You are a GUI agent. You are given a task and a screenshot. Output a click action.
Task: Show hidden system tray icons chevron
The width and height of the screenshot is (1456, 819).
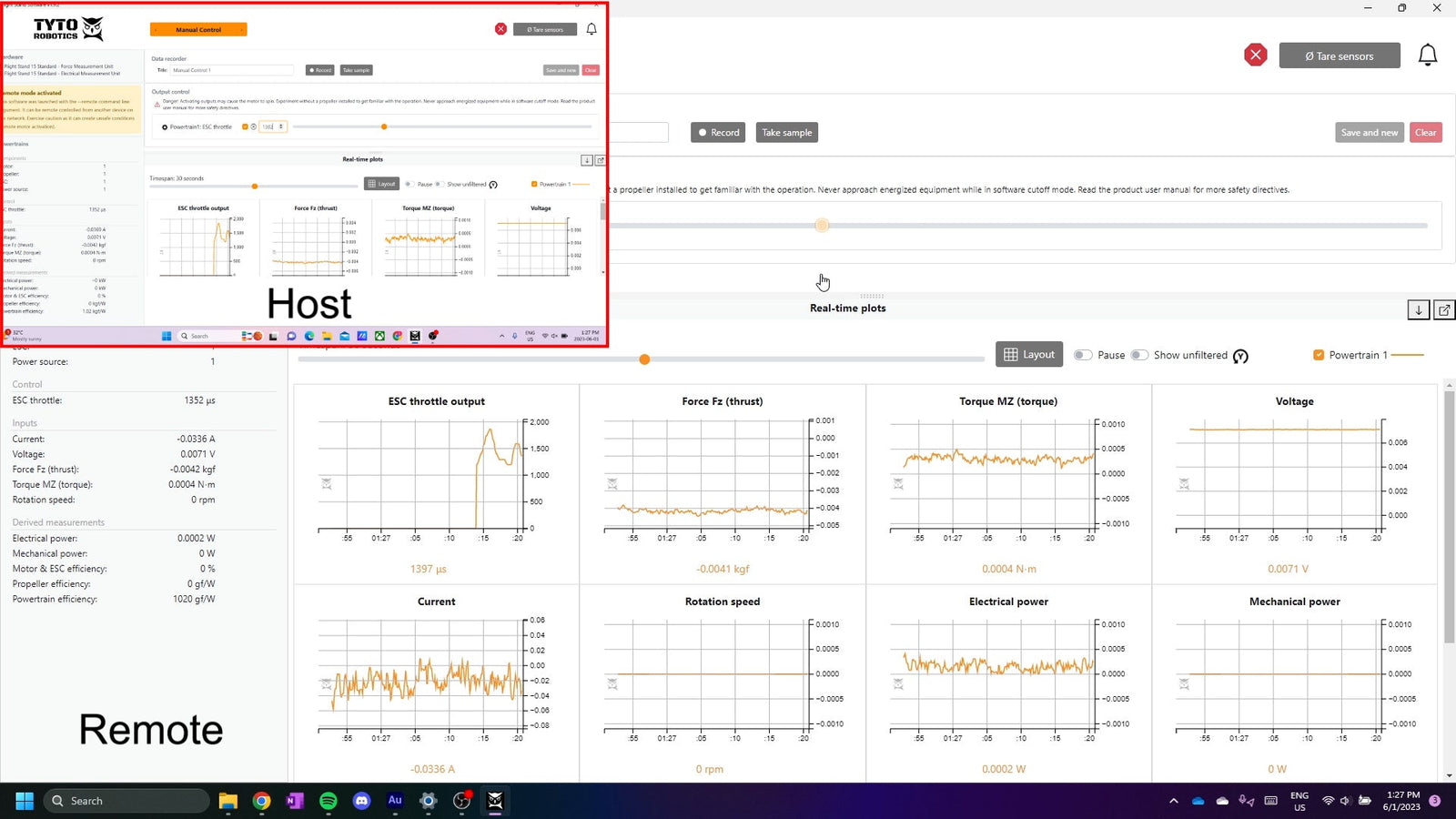click(1173, 801)
